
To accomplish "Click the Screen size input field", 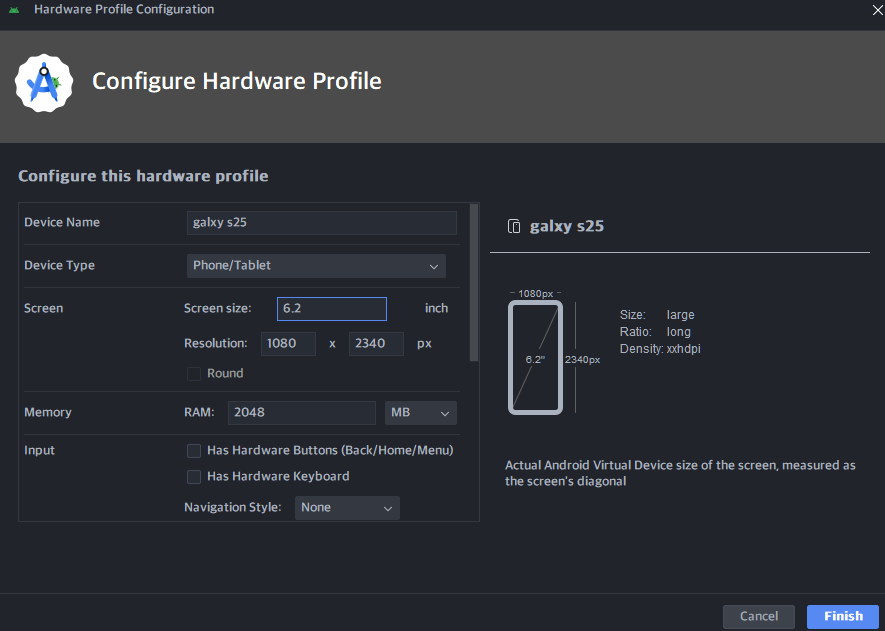I will [332, 309].
